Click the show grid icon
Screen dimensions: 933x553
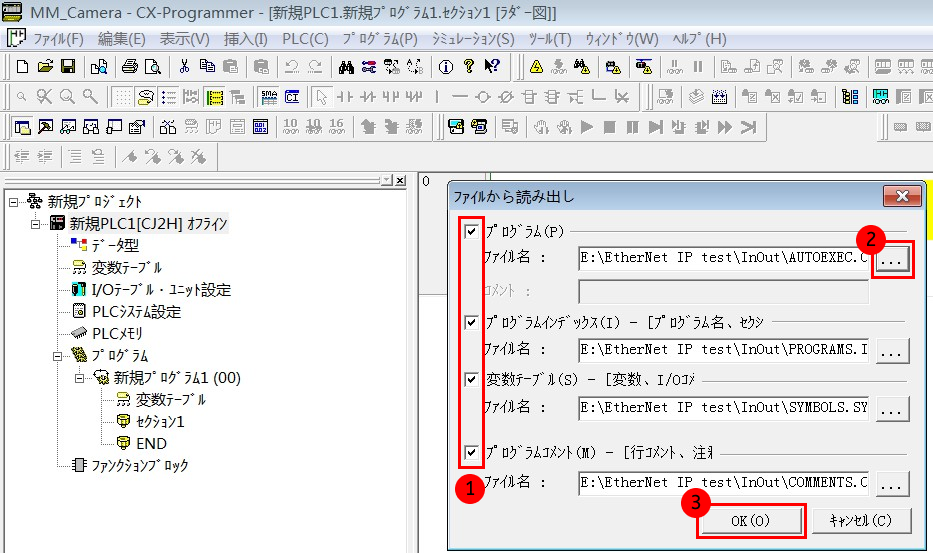123,96
